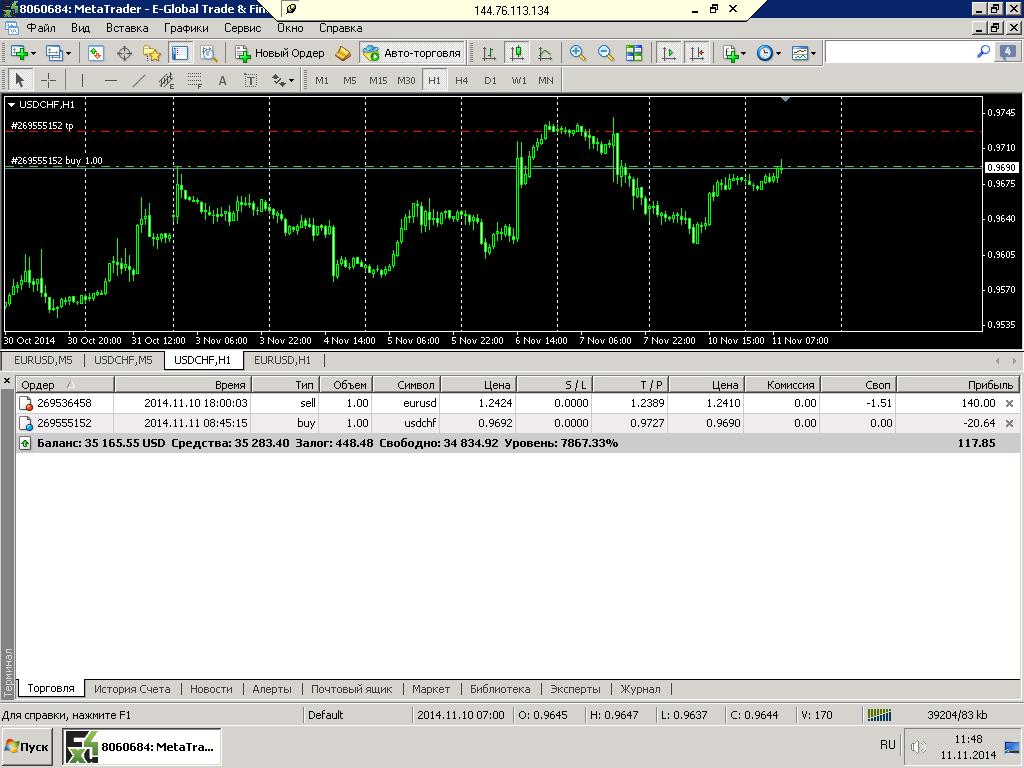The image size is (1024, 768).
Task: Zoom in on the chart
Action: coord(577,53)
